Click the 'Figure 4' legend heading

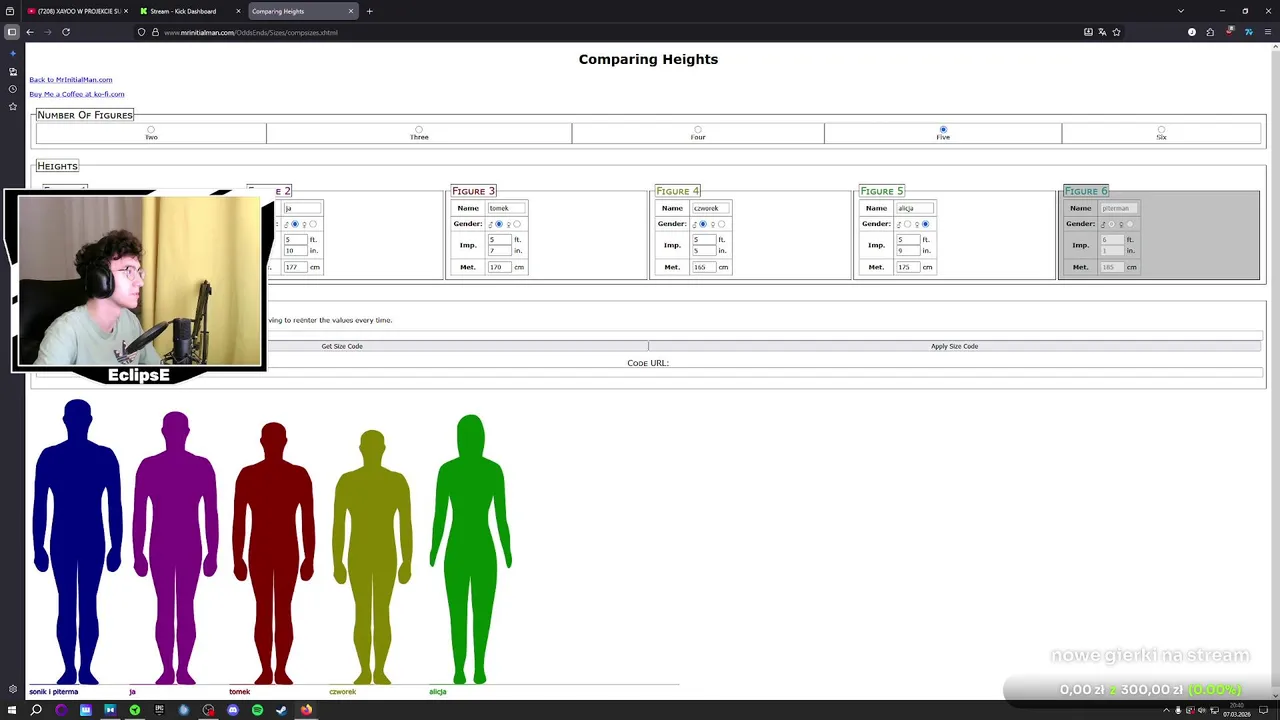pos(677,191)
